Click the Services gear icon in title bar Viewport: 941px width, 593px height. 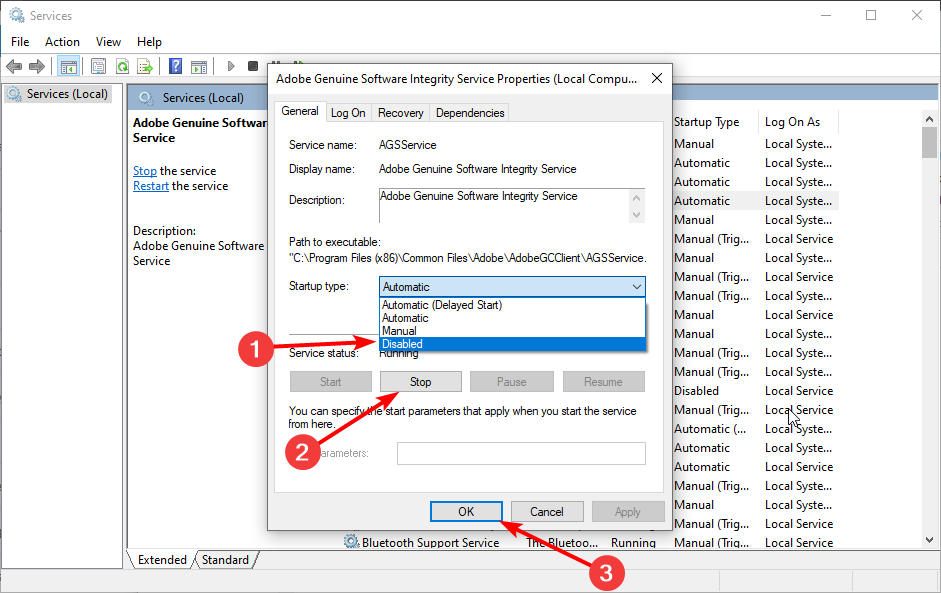click(16, 15)
